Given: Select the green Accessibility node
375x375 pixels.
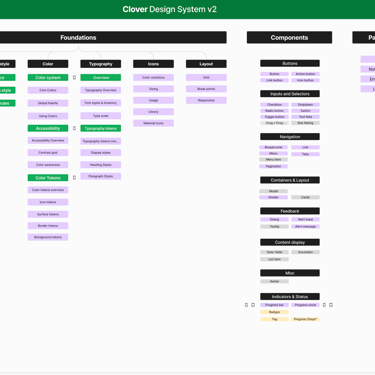Looking at the screenshot, I should [48, 128].
